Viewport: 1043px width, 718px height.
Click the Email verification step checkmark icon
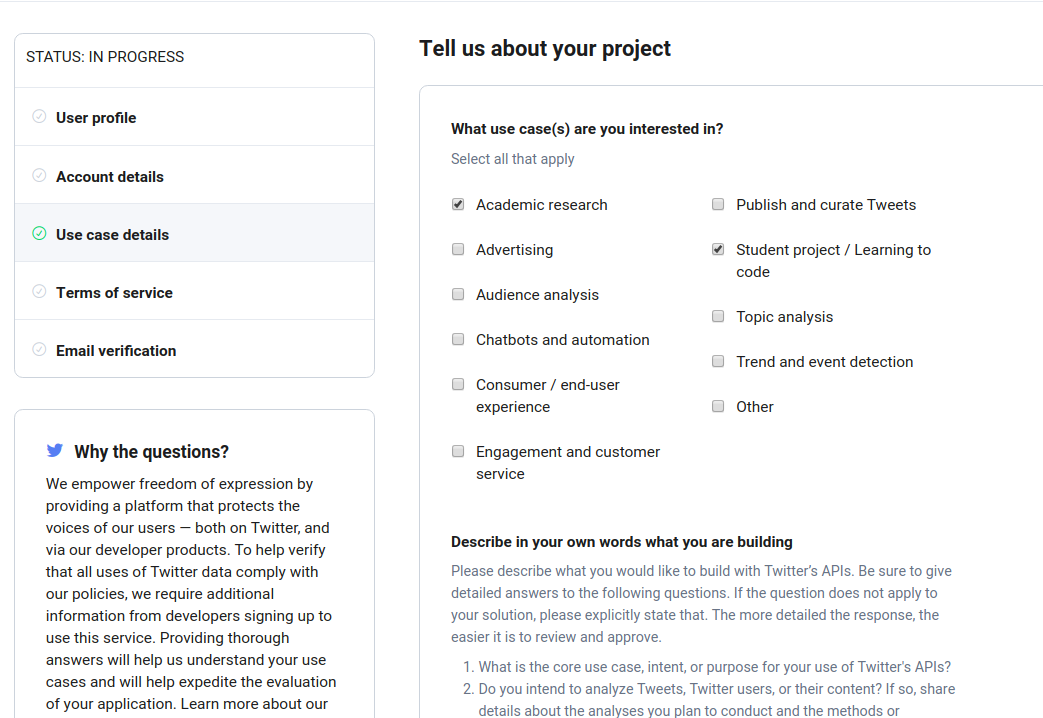point(39,350)
